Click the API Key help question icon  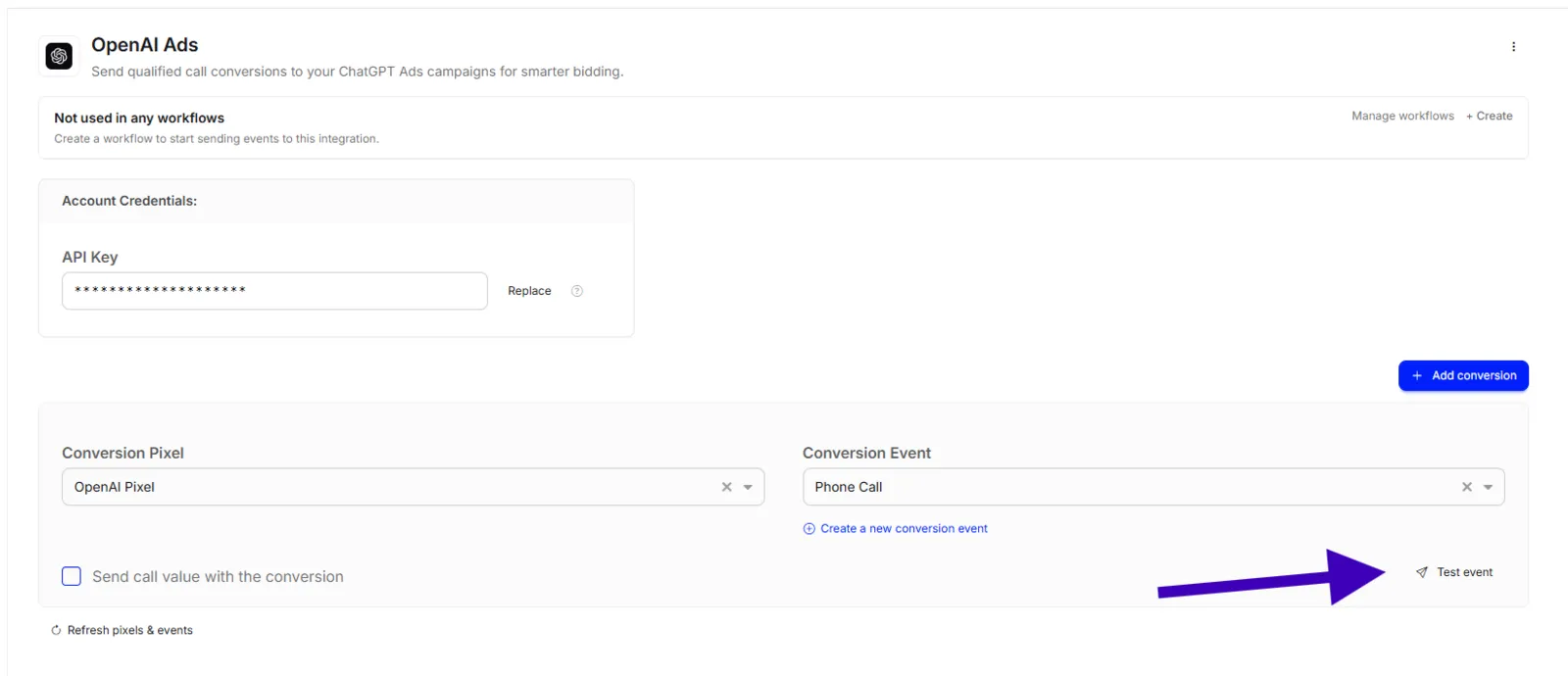coord(577,291)
